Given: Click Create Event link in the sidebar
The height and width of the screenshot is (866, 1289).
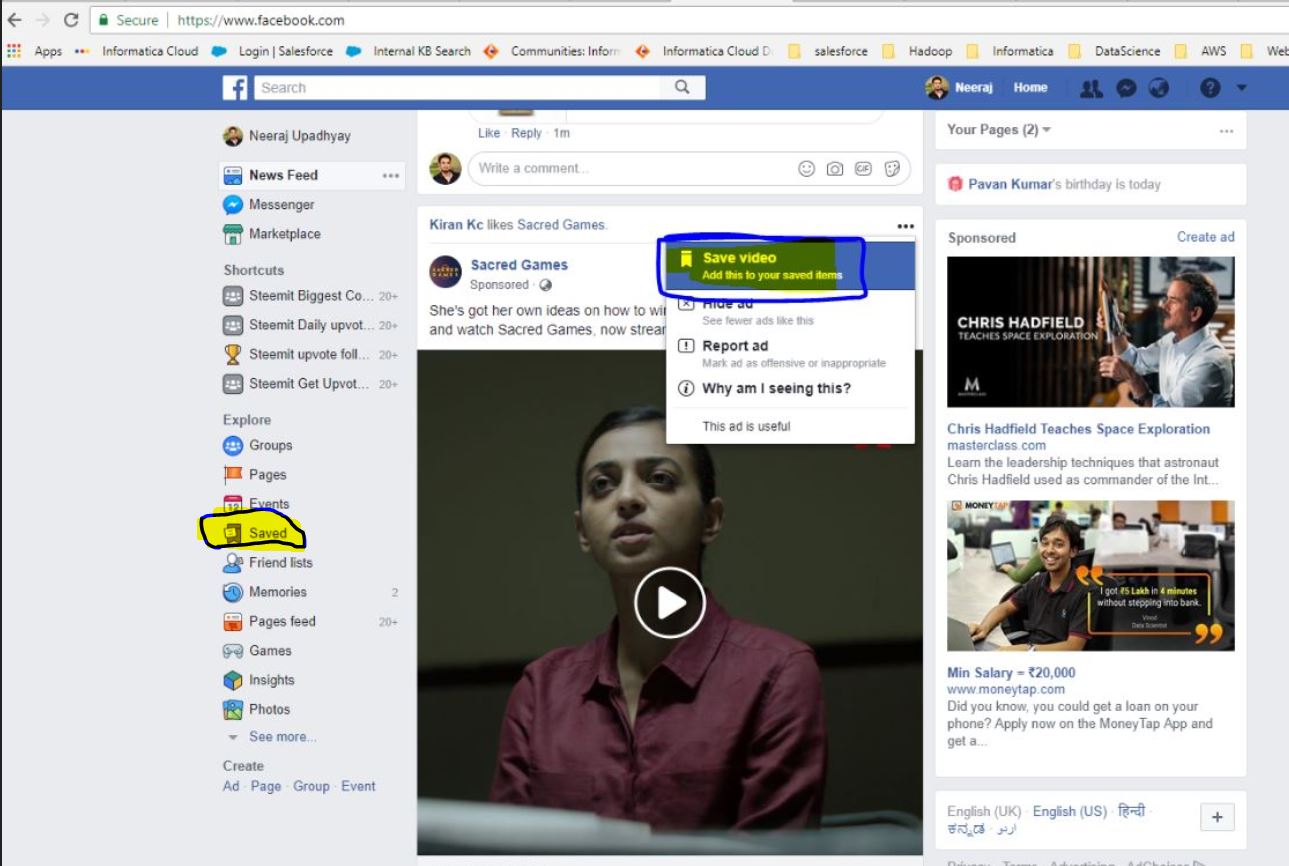Looking at the screenshot, I should coord(358,787).
